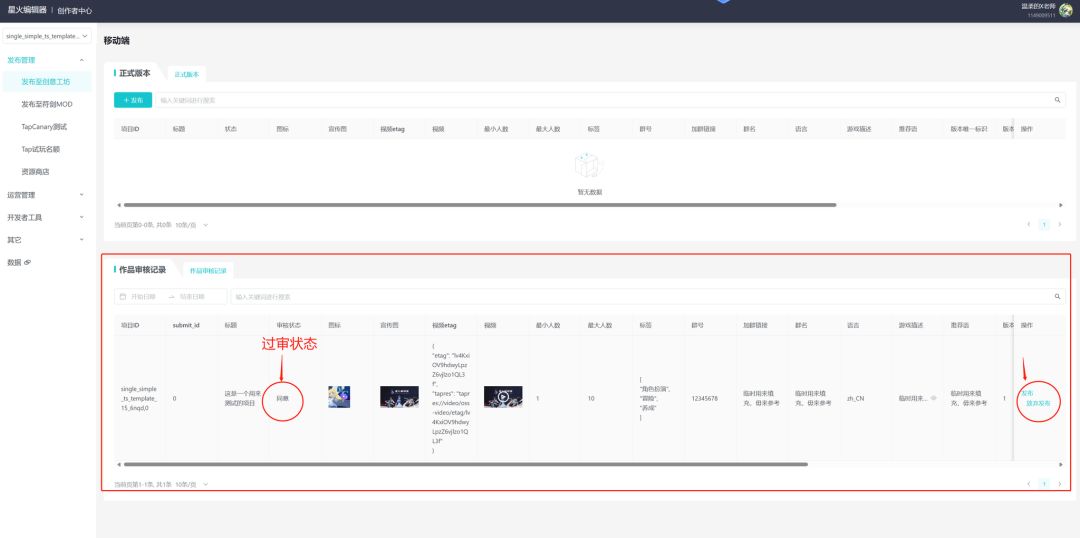
Task: Open TapCanary测试 in the sidebar
Action: click(x=44, y=127)
